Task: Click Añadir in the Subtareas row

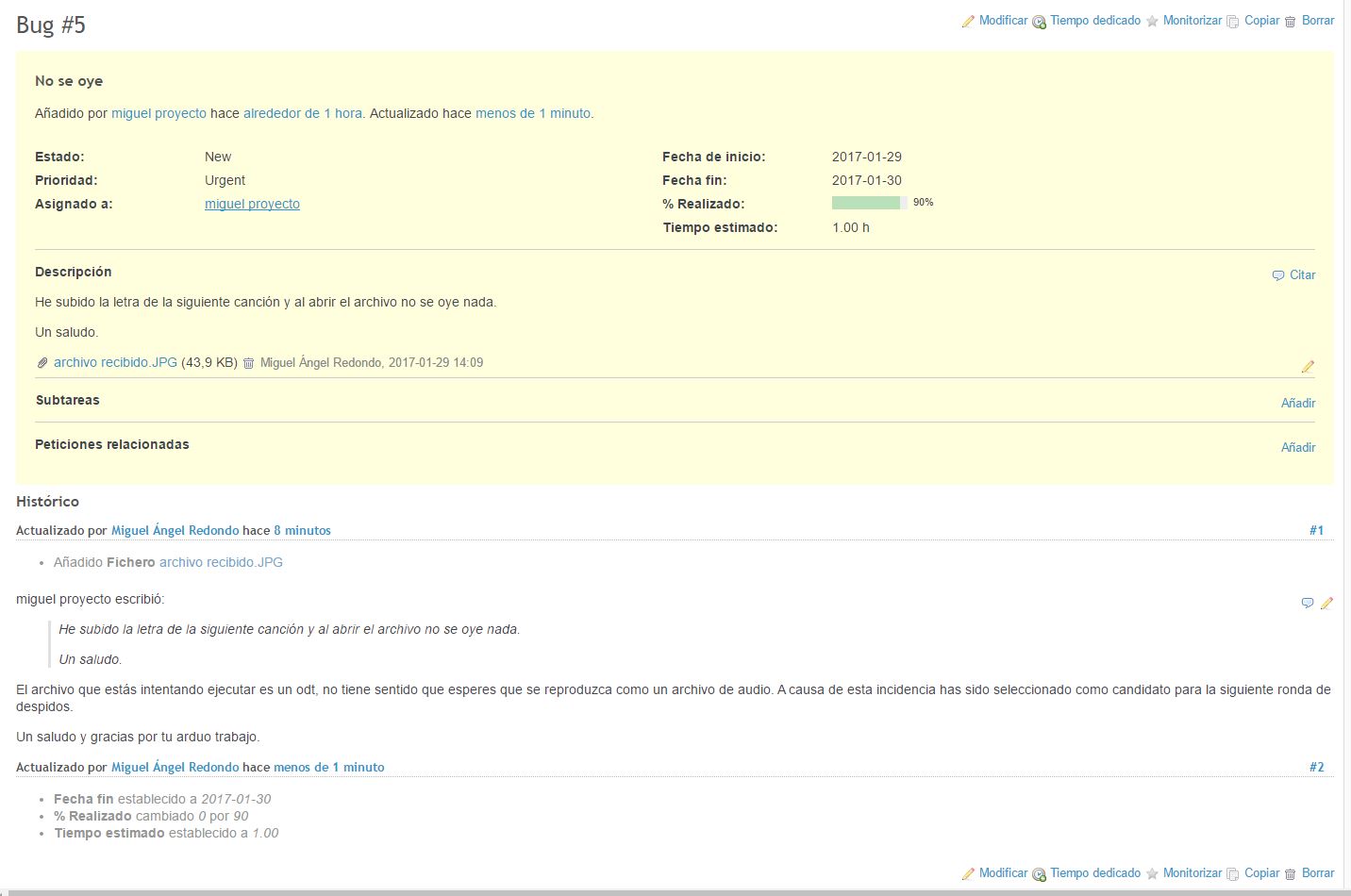Action: click(1297, 403)
